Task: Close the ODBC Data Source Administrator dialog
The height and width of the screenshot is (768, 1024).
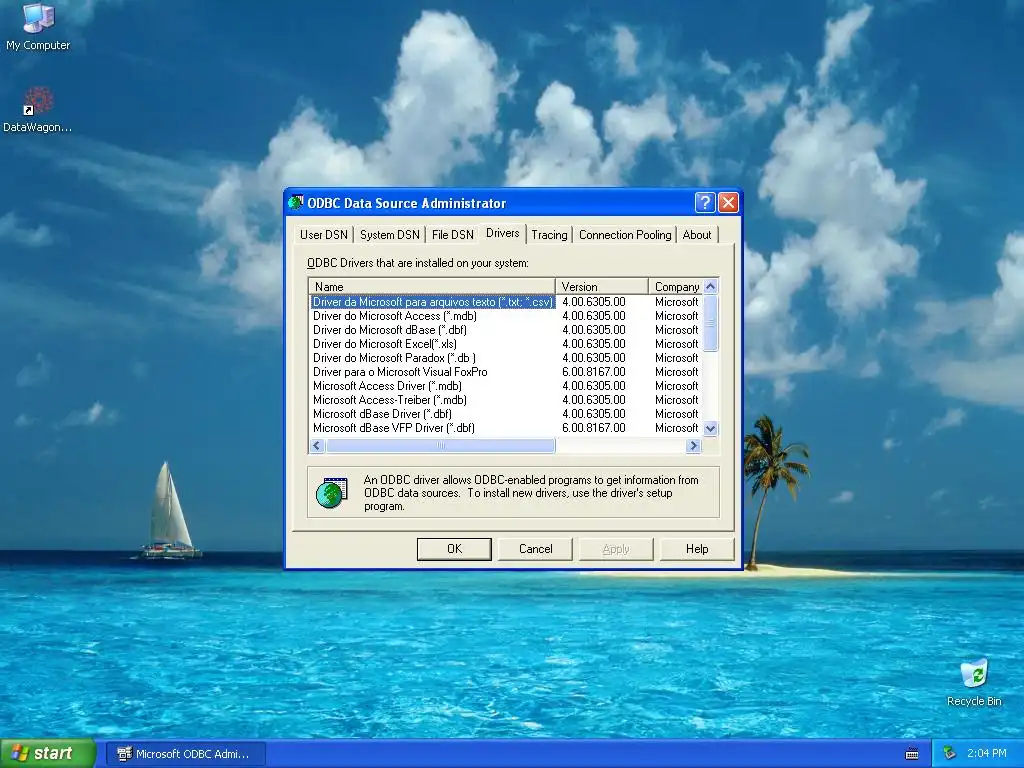Action: (728, 202)
